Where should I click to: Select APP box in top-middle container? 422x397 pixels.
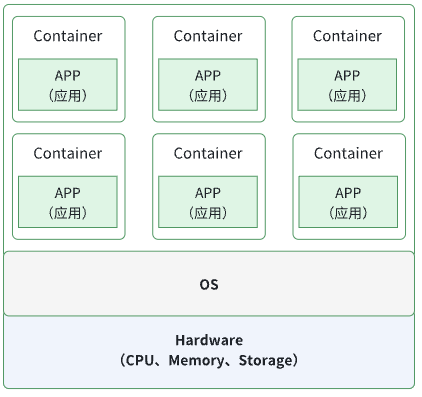208,85
